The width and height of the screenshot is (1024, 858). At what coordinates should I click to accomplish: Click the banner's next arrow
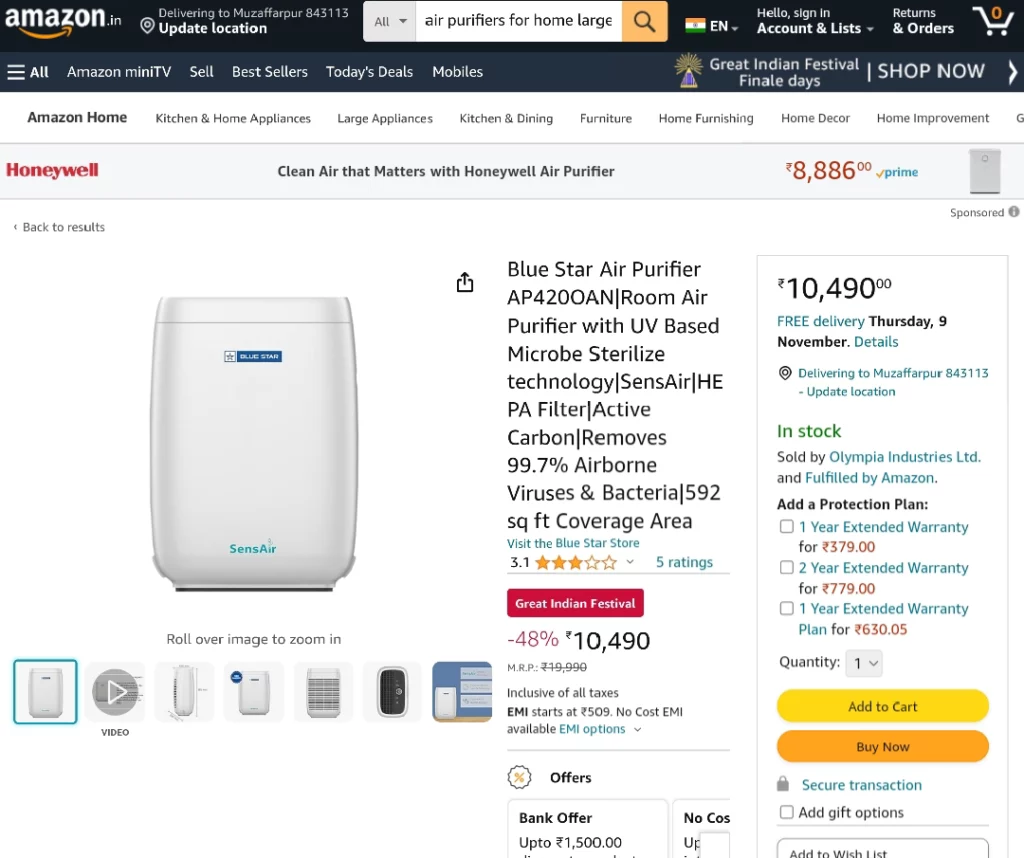tap(1012, 72)
